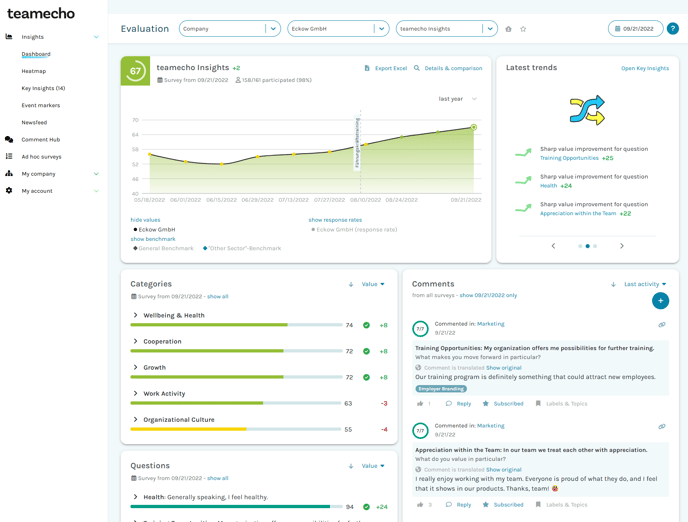This screenshot has width=688, height=522.
Task: Open the home icon in Evaluation bar
Action: 508,29
